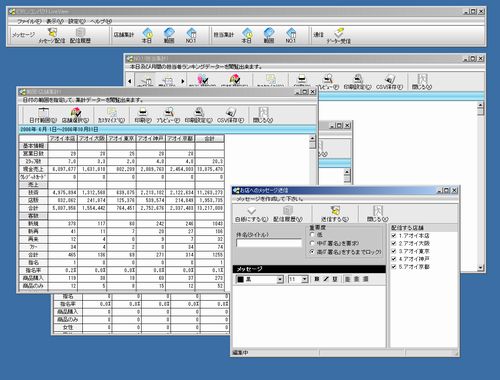Open ファイル menu
500x380 pixels.
(x=29, y=21)
